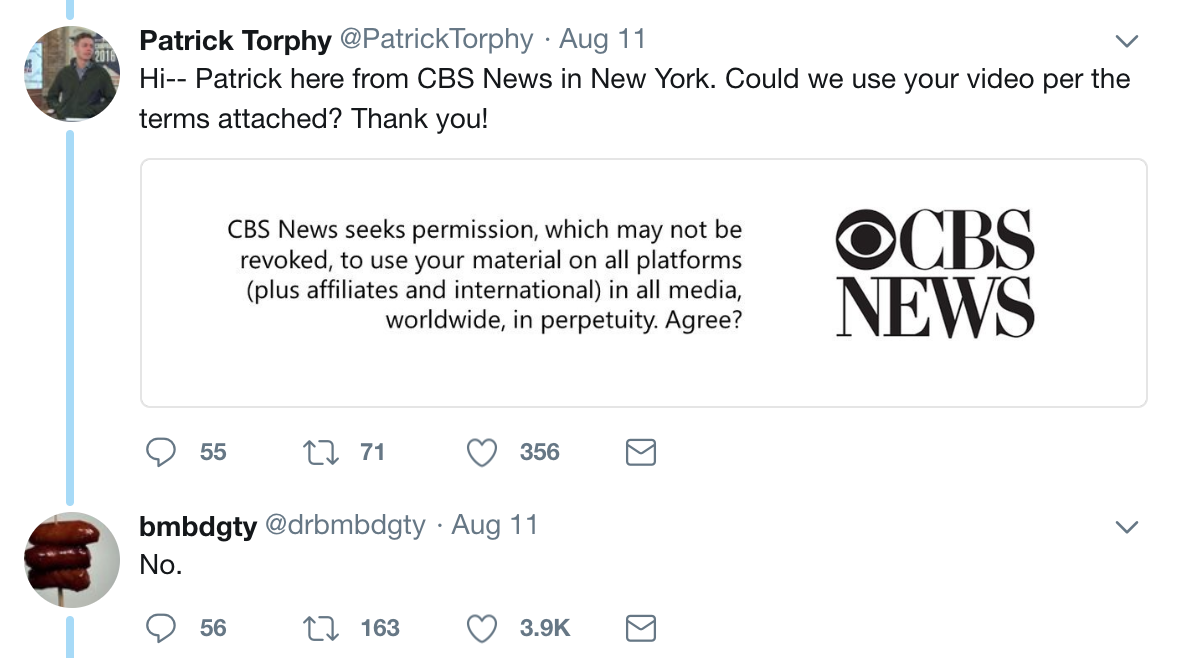1204x658 pixels.
Task: Open Patrick Torphy's profile picture
Action: [72, 74]
